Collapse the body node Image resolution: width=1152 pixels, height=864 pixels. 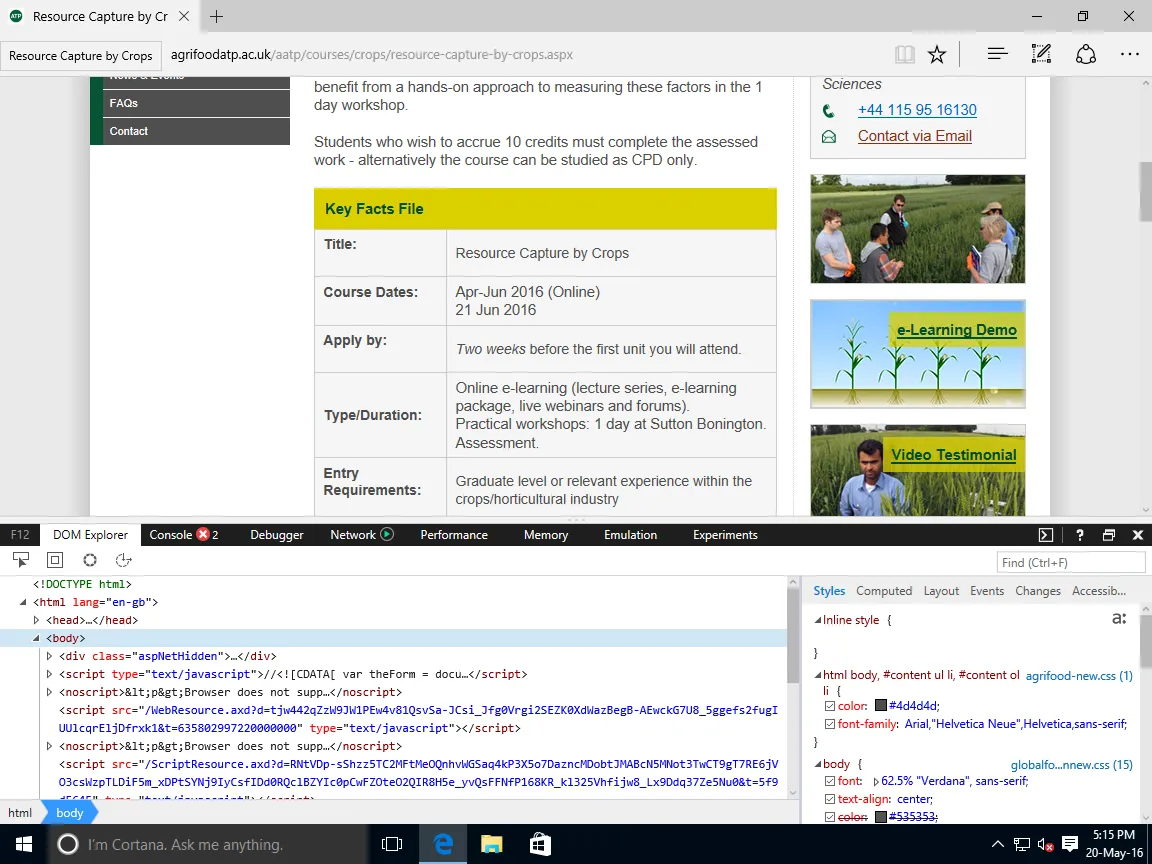(36, 638)
